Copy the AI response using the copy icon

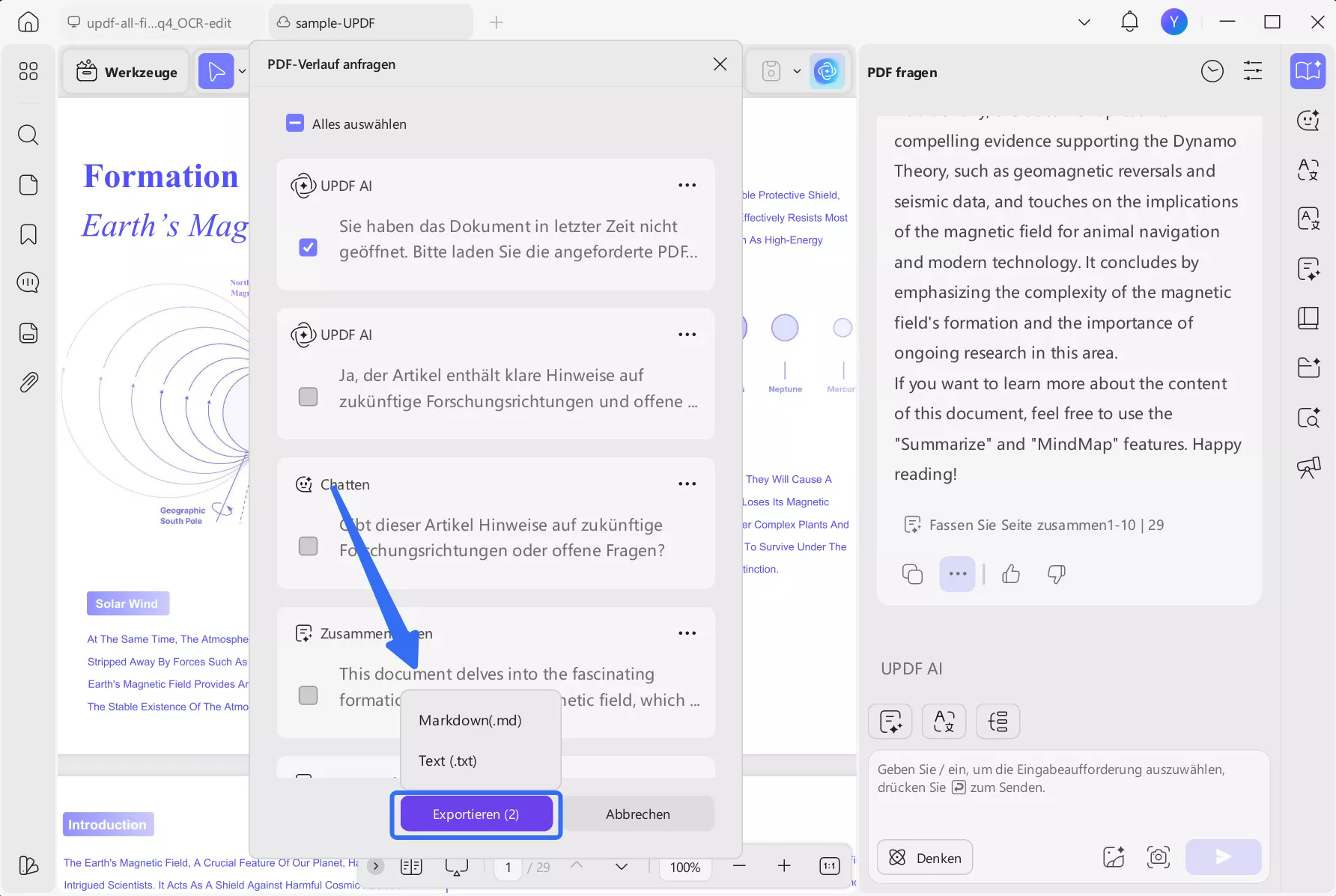coord(913,574)
